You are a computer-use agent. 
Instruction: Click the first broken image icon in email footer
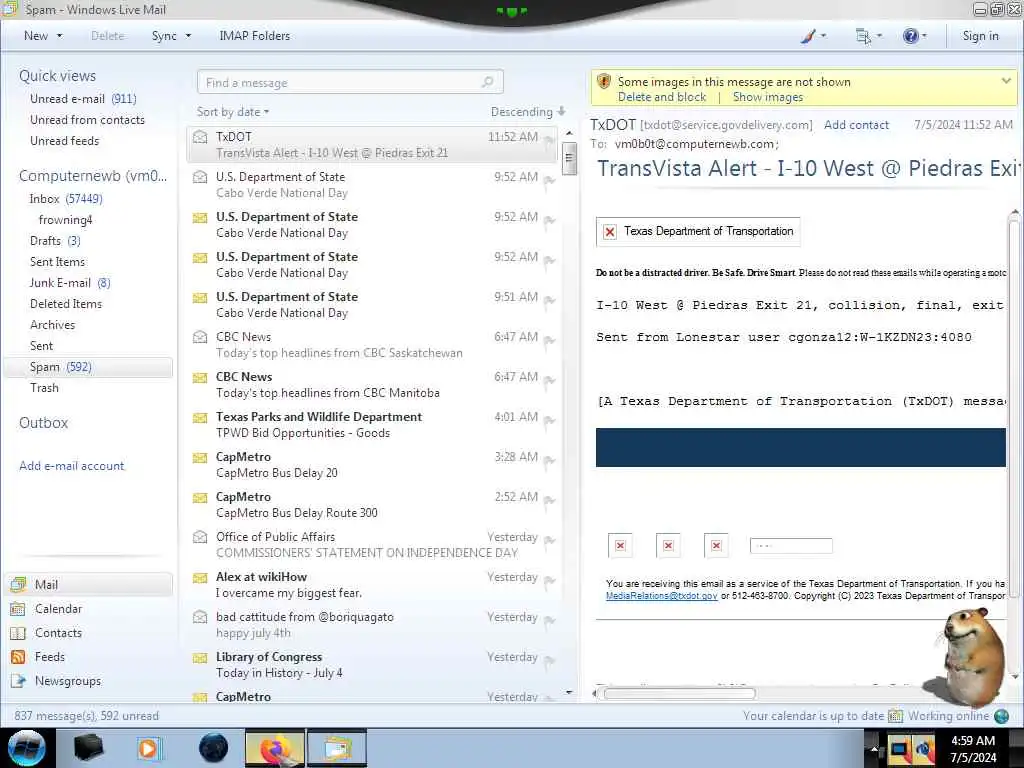(x=620, y=546)
